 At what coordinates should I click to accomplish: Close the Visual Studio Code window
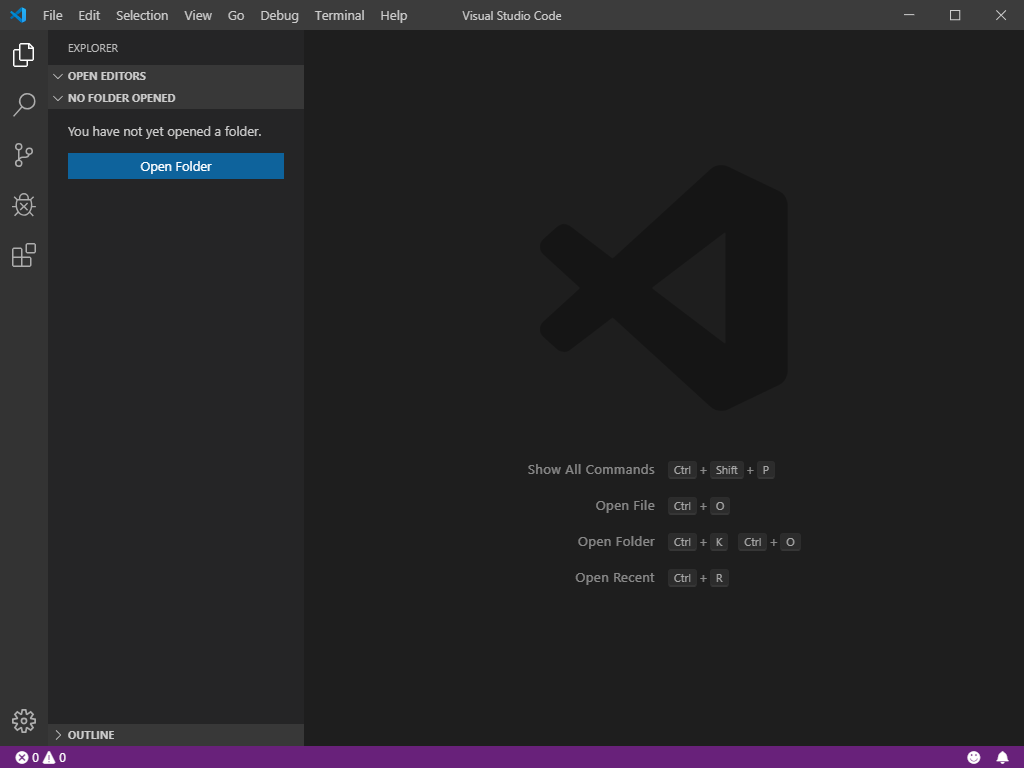click(x=1001, y=15)
